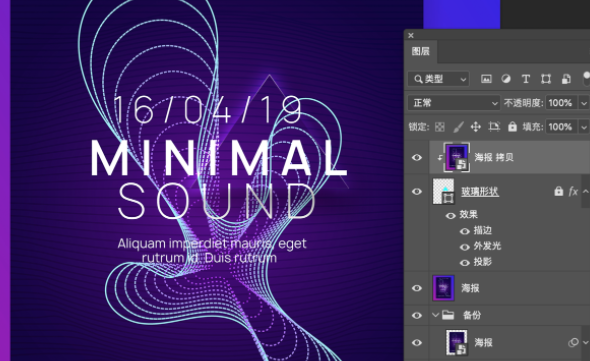Toggle visibility of 外发光 effect
The image size is (590, 361).
(465, 247)
